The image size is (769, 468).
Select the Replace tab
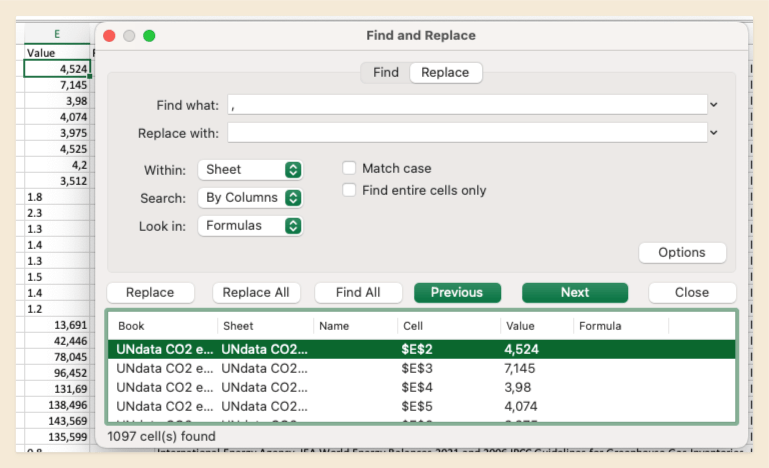coord(445,72)
